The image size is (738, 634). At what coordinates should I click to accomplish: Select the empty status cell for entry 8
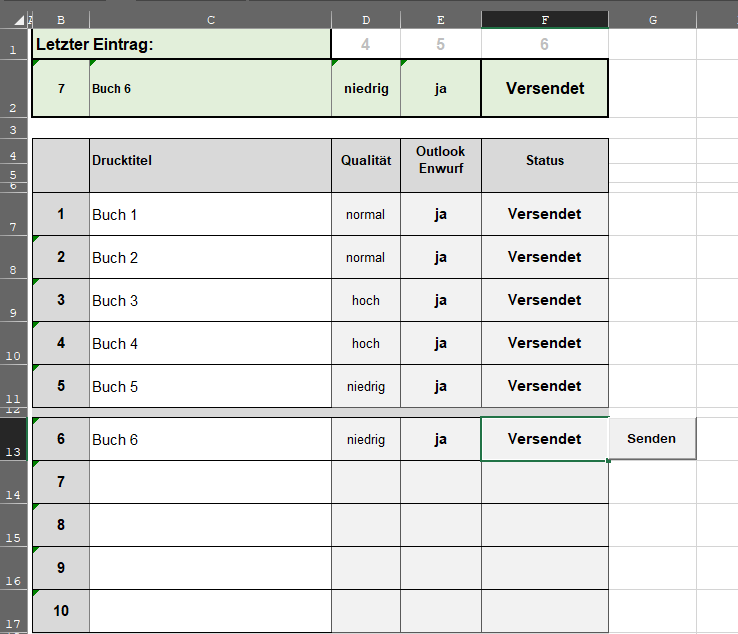pos(545,525)
